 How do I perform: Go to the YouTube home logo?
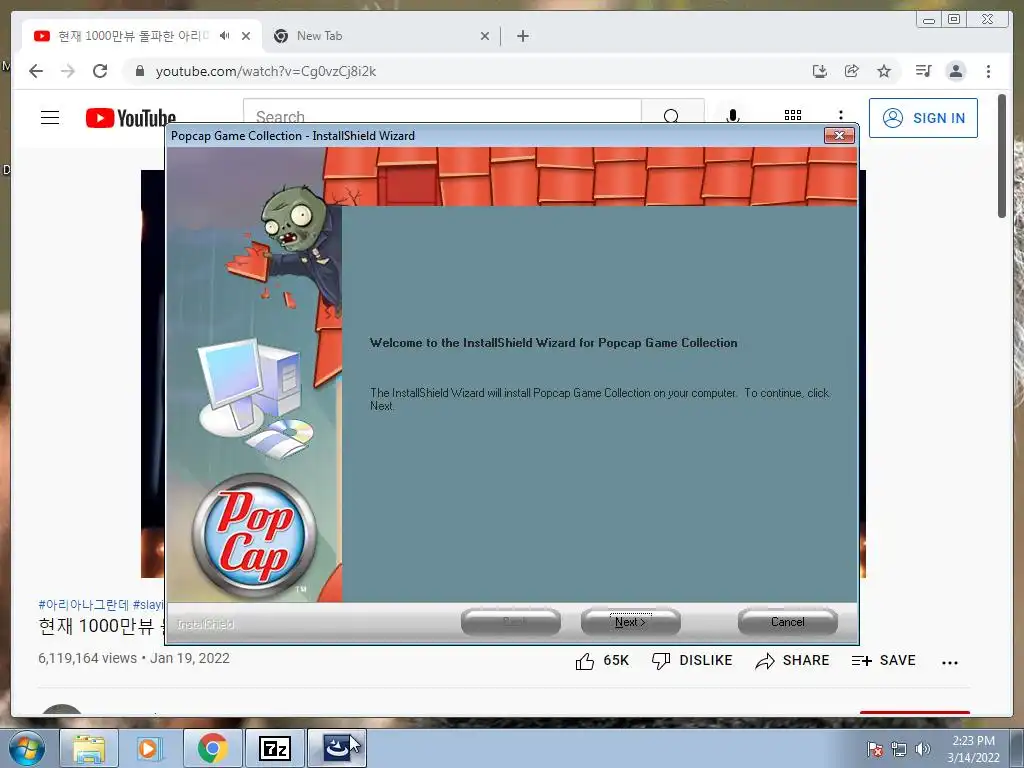pyautogui.click(x=131, y=118)
